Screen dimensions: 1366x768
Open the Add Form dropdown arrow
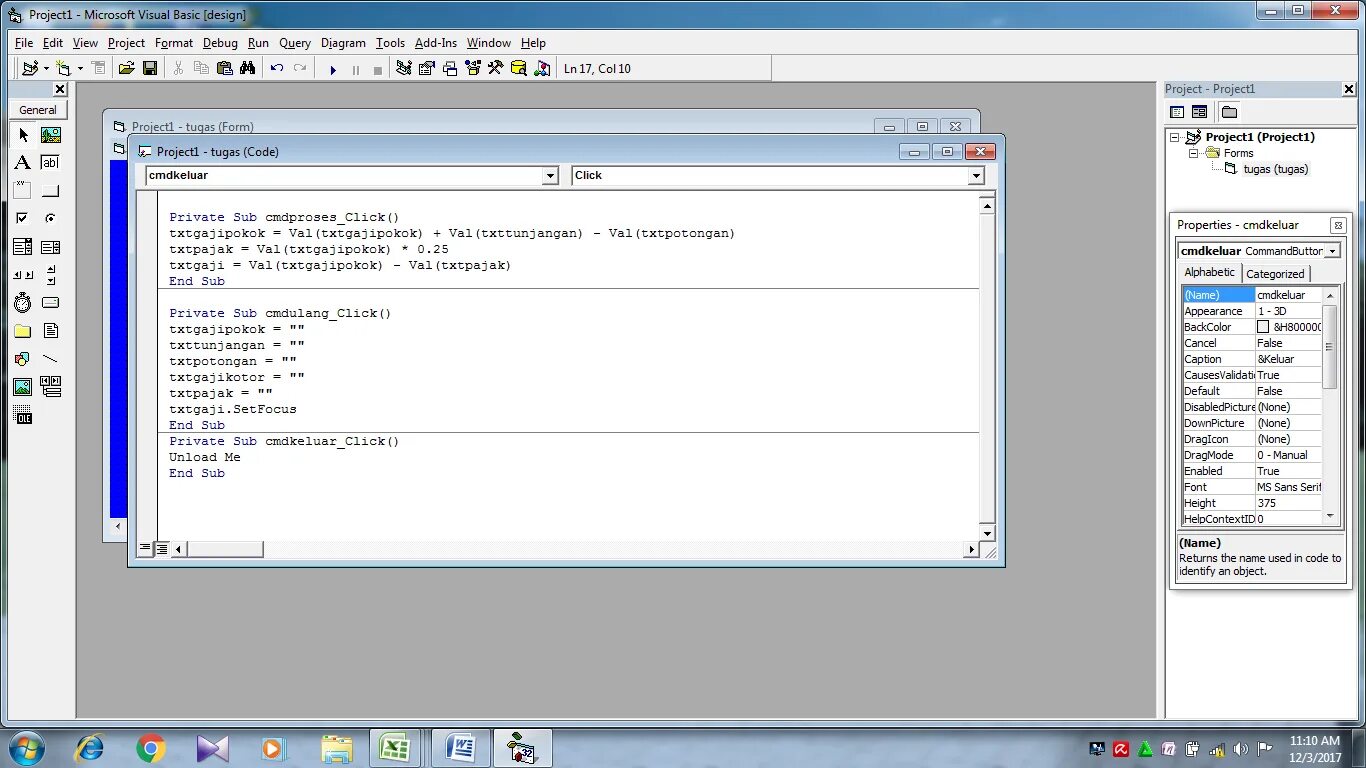coord(80,69)
